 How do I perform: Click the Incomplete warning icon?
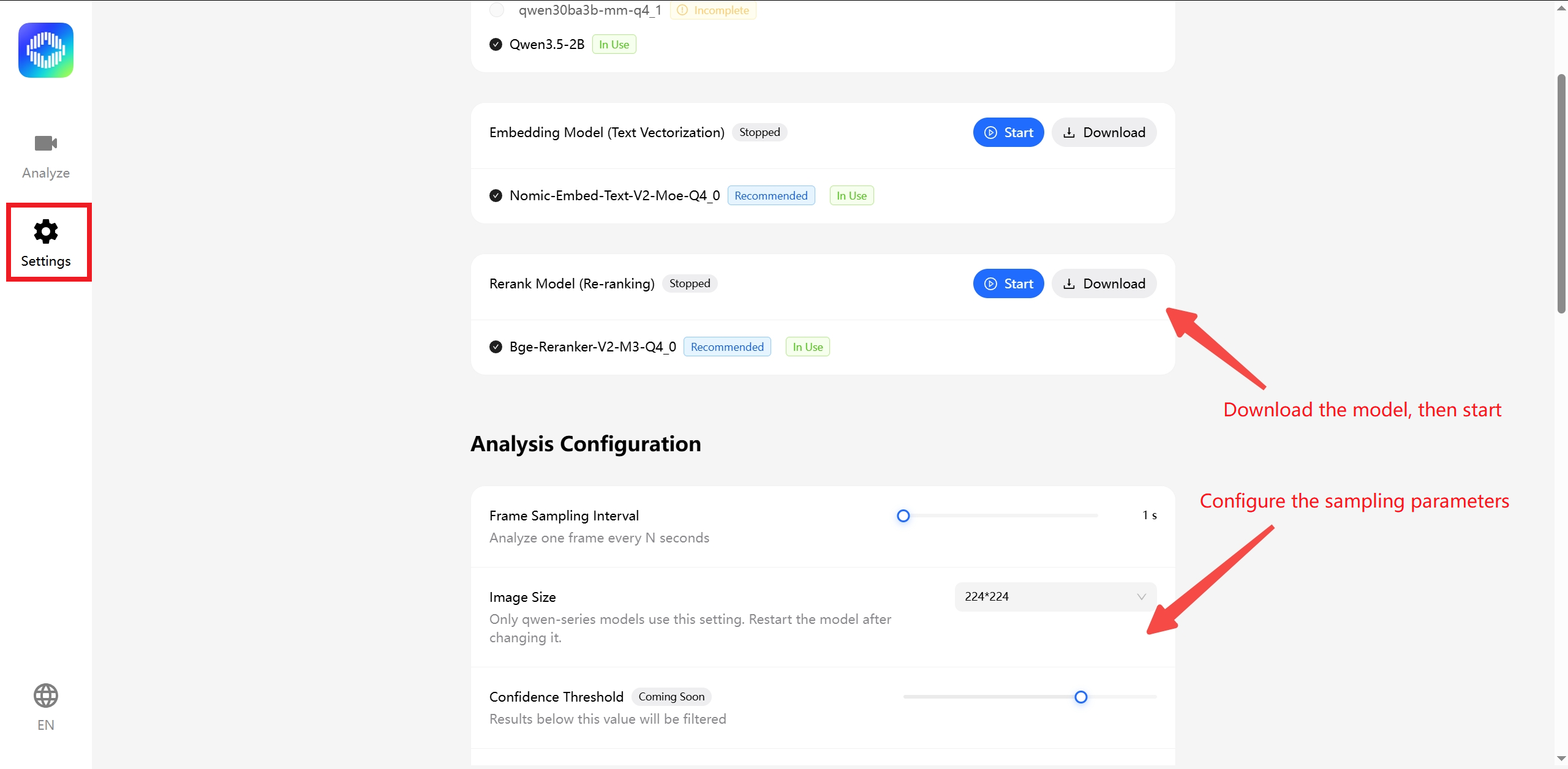[x=682, y=10]
